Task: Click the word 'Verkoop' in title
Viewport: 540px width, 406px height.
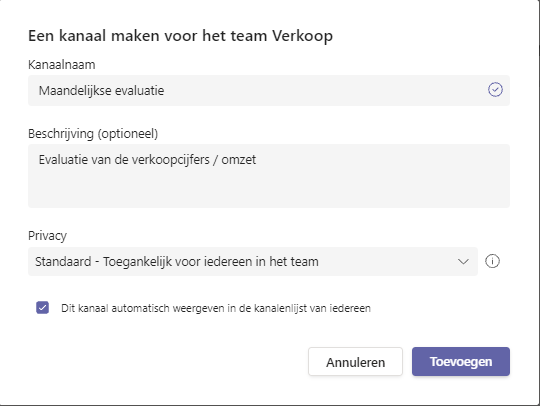Action: 302,37
